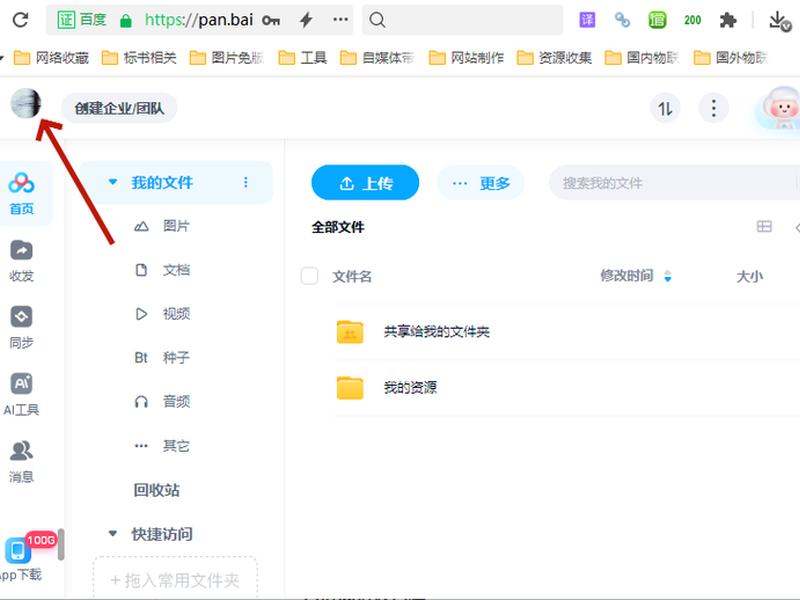Open the 国内物联 bookmark folder
The width and height of the screenshot is (800, 600).
click(x=642, y=58)
